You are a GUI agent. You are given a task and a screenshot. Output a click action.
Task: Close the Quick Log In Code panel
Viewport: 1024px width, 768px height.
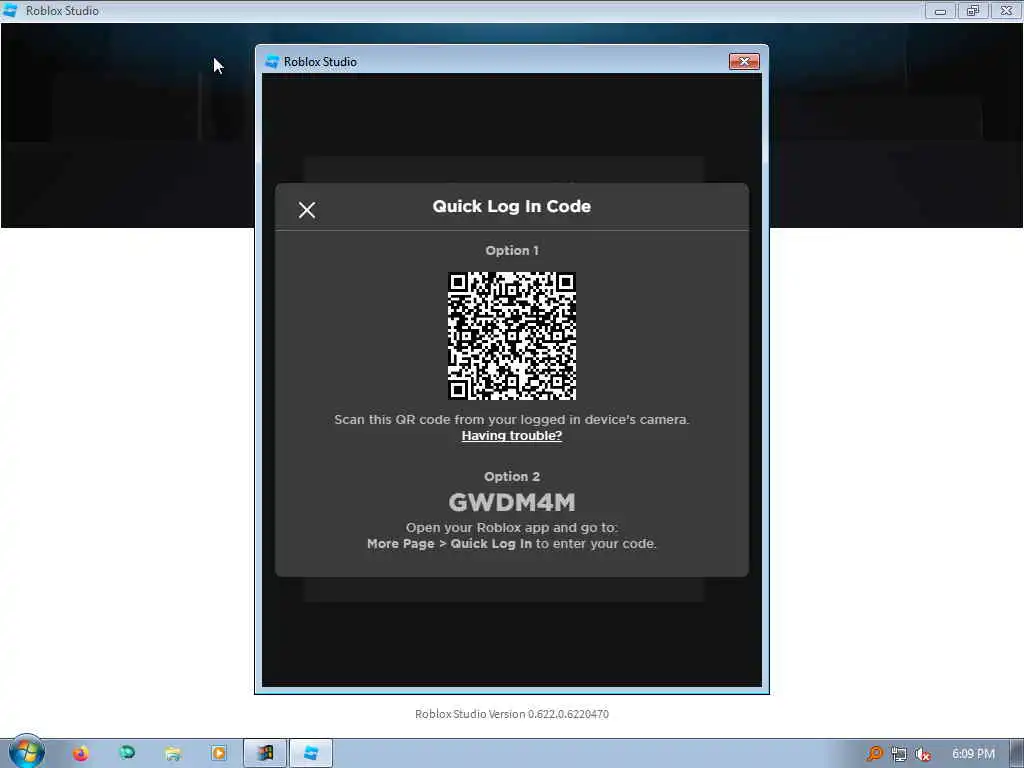pyautogui.click(x=307, y=210)
